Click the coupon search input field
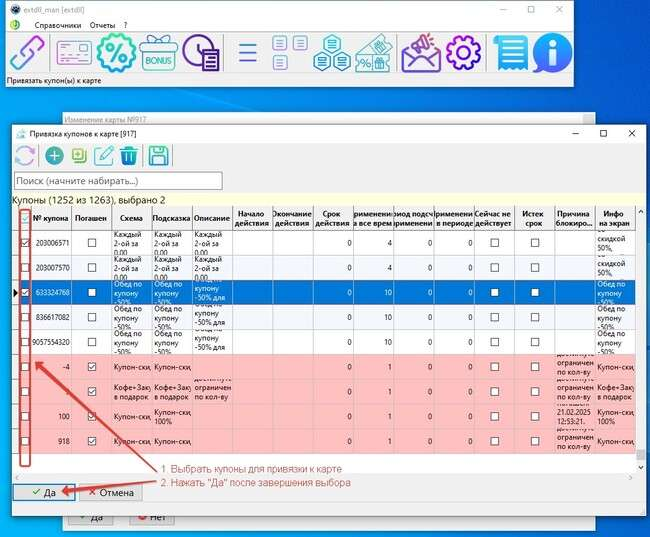Image resolution: width=650 pixels, height=537 pixels. click(x=118, y=181)
